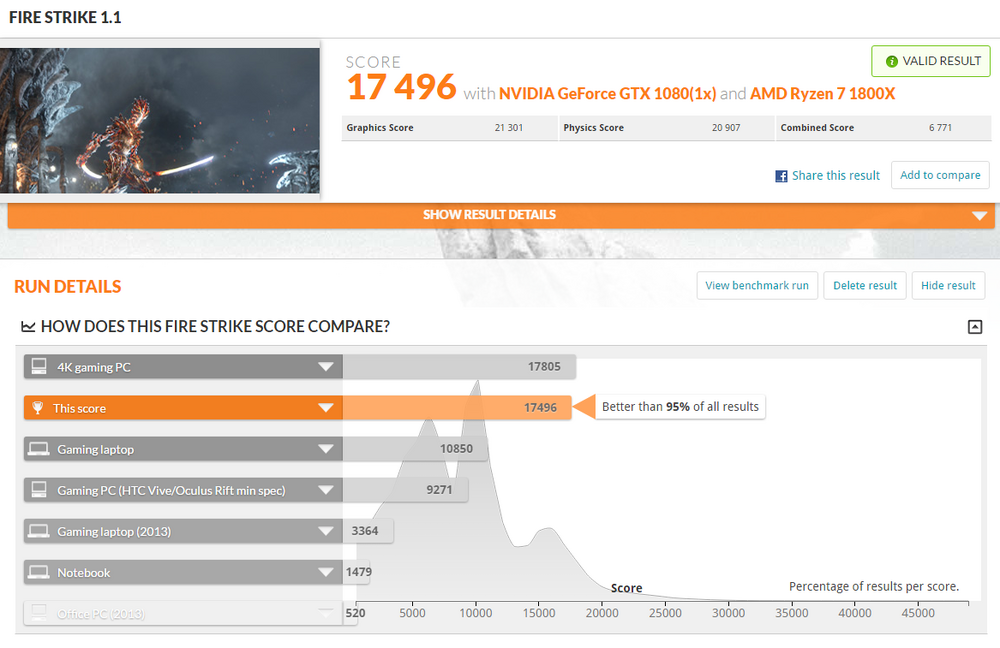This screenshot has width=1000, height=648.
Task: Expand the This score dropdown arrow
Action: coord(326,408)
